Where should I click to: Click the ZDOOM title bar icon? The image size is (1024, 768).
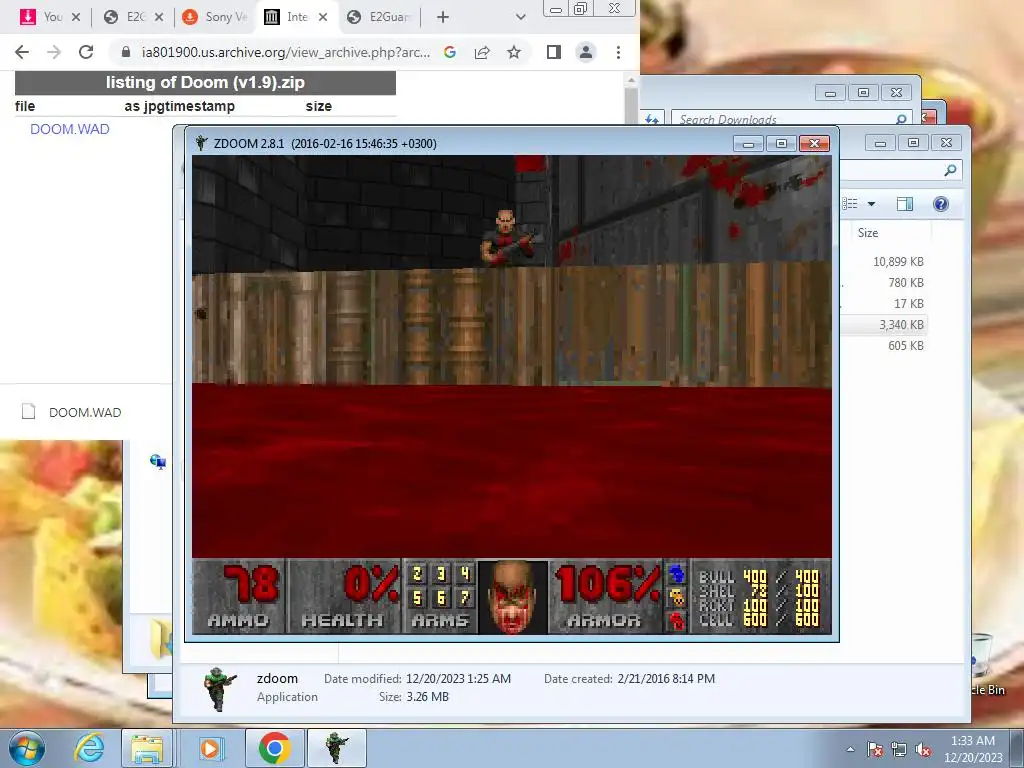pyautogui.click(x=201, y=143)
